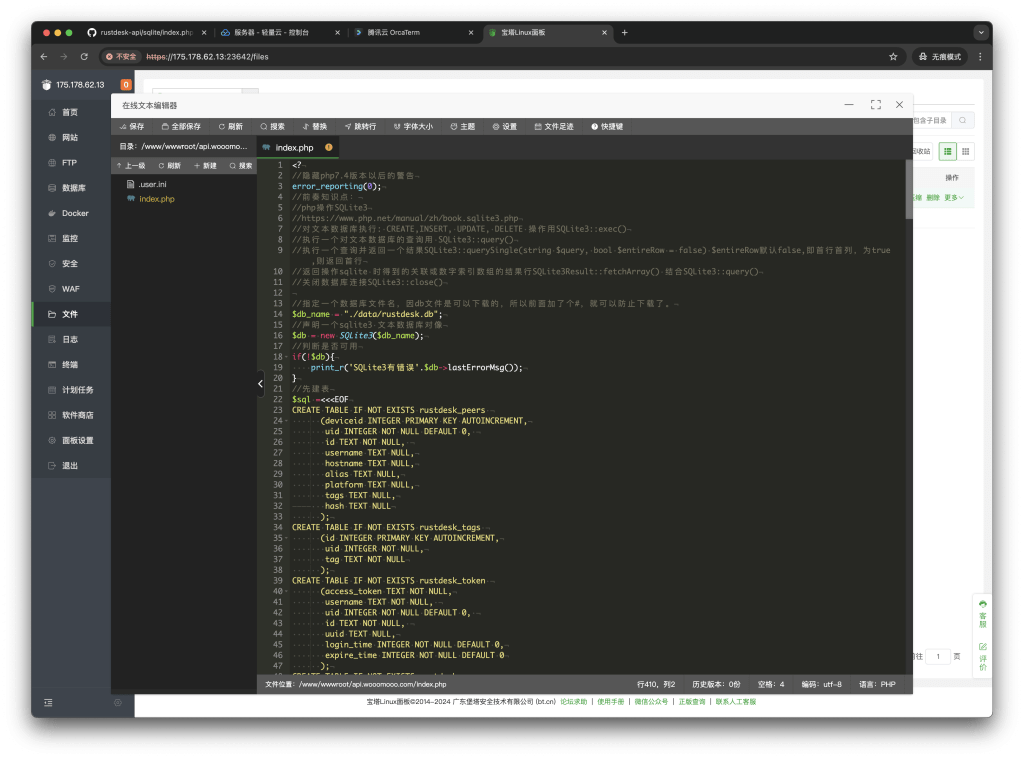Collapse the editor file tree sidebar arrow
This screenshot has width=1024, height=759.
(260, 383)
